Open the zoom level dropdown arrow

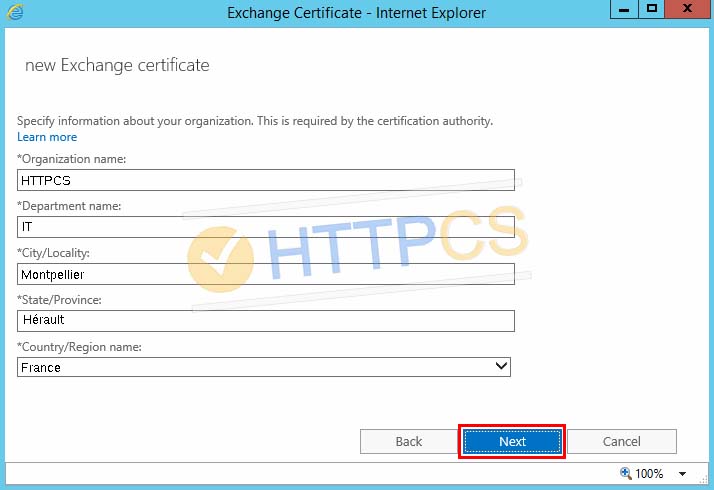pyautogui.click(x=683, y=474)
